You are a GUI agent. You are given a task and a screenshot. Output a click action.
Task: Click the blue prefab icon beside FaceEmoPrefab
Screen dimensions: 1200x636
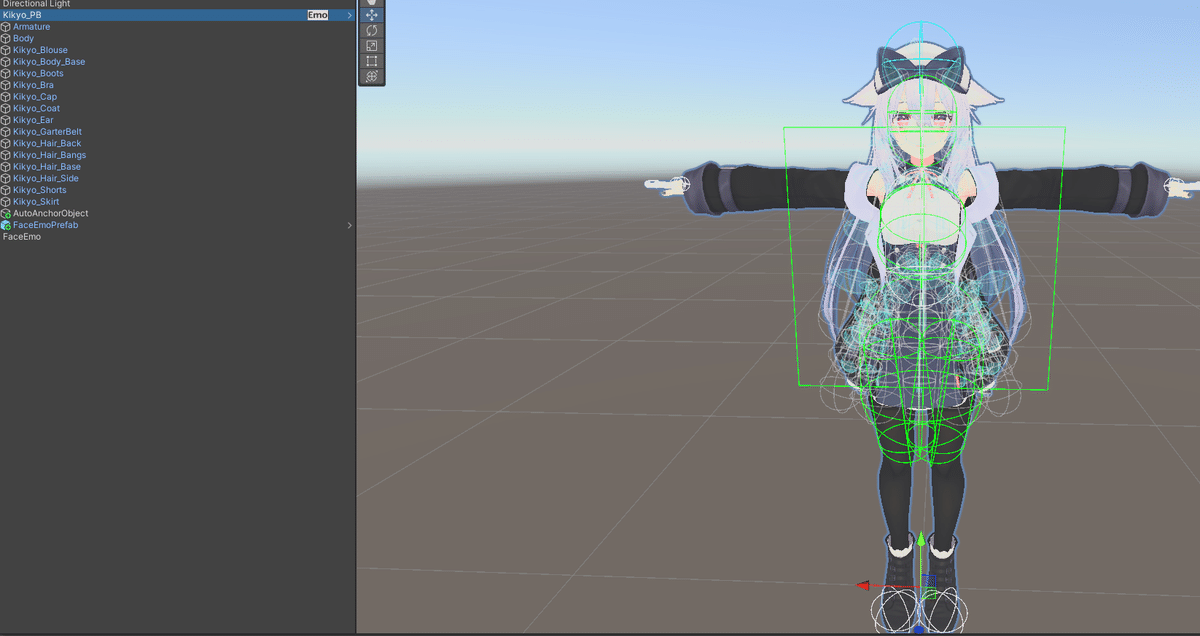coord(6,225)
